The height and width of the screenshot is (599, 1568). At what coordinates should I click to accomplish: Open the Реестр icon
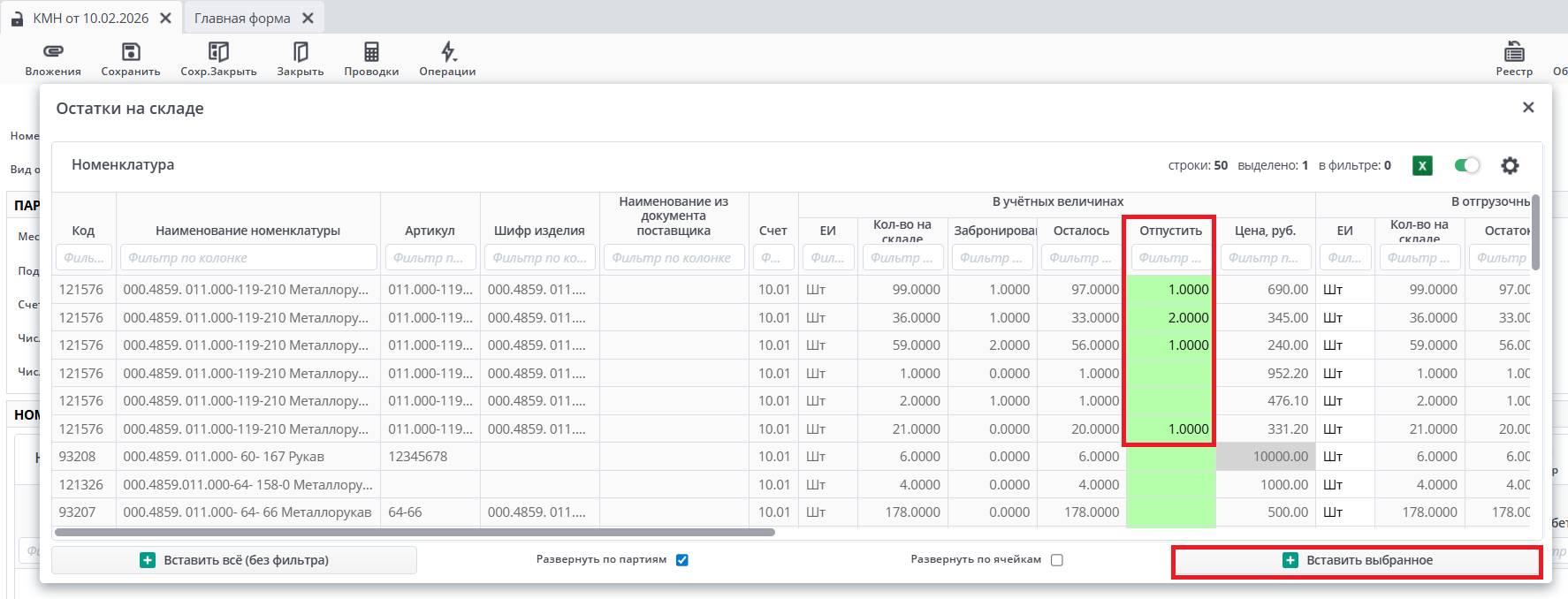tap(1514, 52)
